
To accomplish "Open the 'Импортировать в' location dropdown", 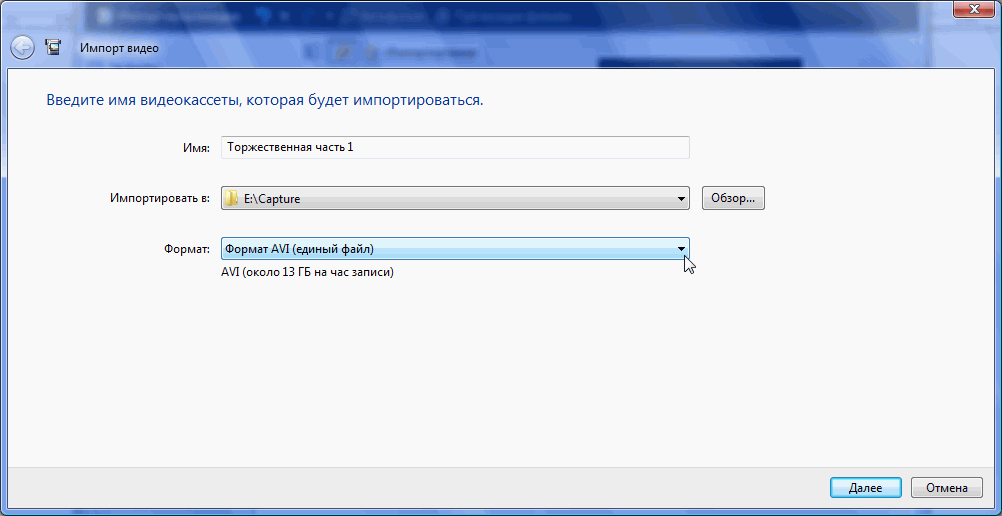I will pyautogui.click(x=455, y=198).
